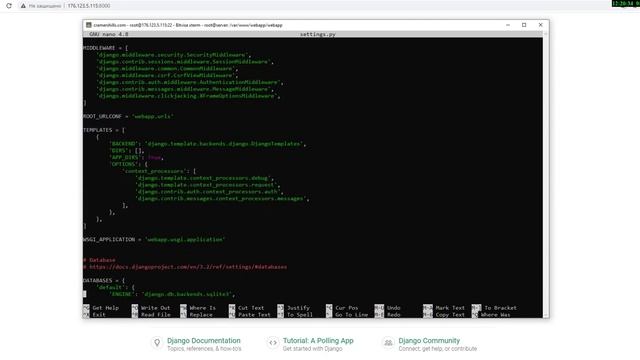The width and height of the screenshot is (640, 360).
Task: Click the Cut Text shortcut label
Action: point(251,308)
